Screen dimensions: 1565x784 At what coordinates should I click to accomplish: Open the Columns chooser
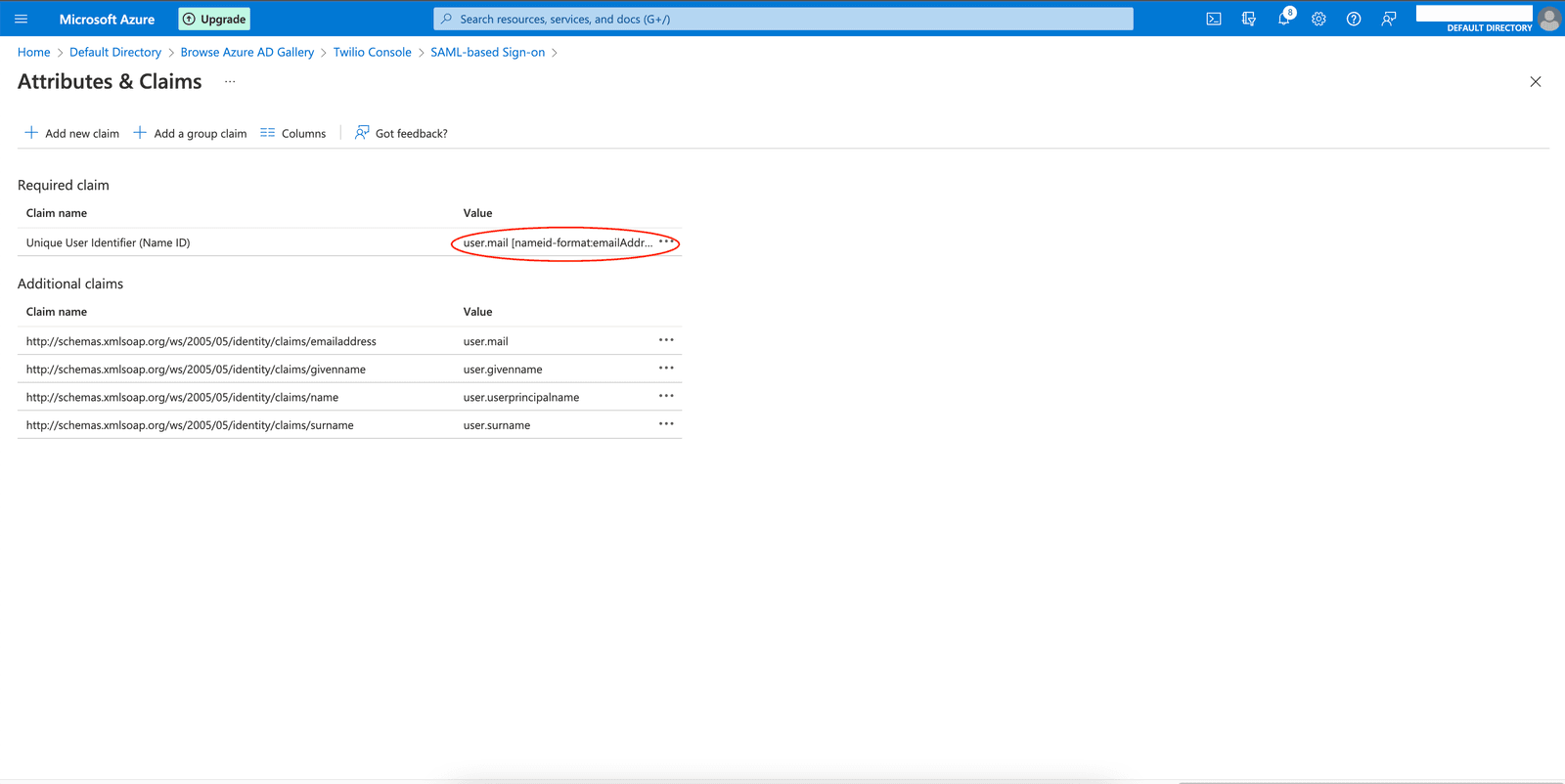pos(293,133)
